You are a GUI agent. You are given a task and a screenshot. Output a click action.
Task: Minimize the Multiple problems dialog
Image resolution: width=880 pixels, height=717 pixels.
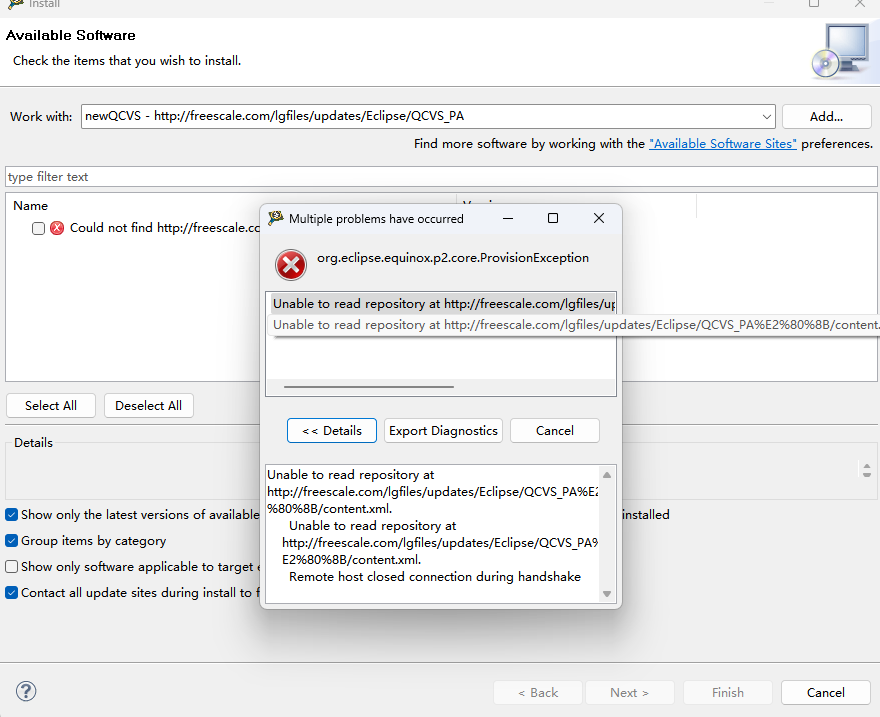point(508,218)
